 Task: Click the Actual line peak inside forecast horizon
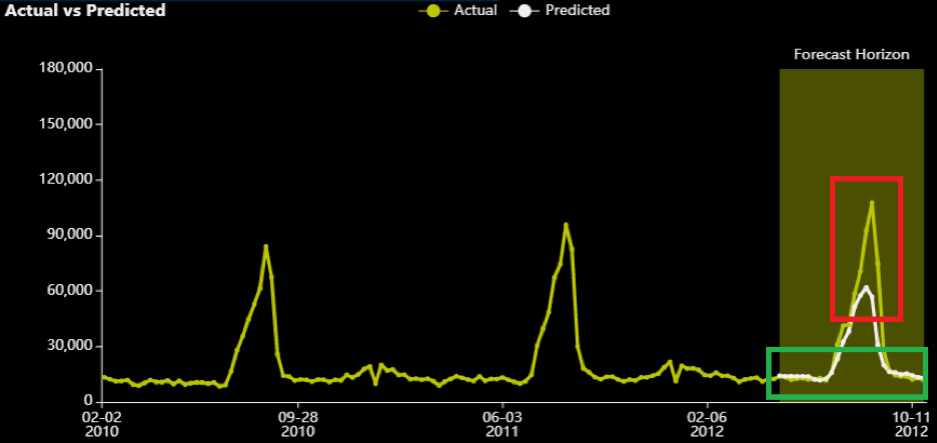tap(872, 203)
